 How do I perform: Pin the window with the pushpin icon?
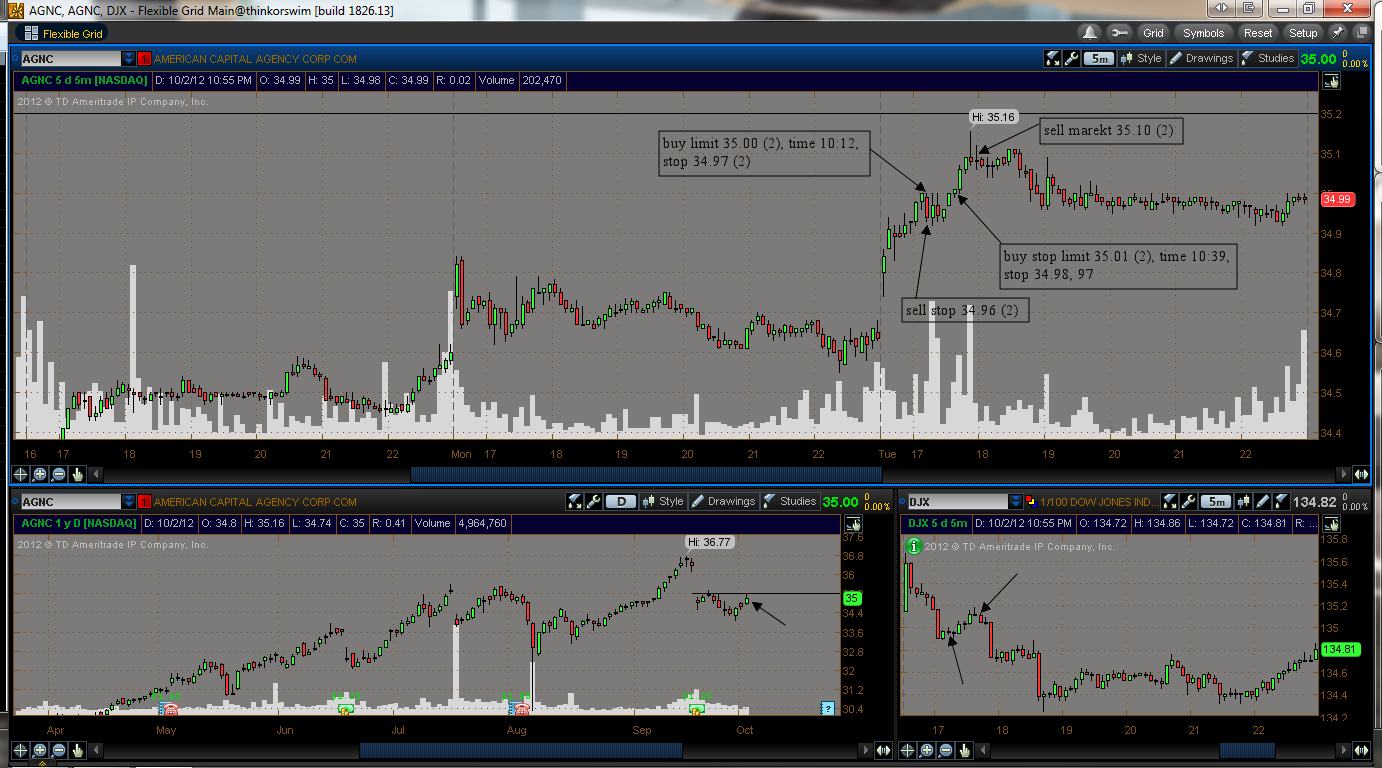(x=1337, y=33)
